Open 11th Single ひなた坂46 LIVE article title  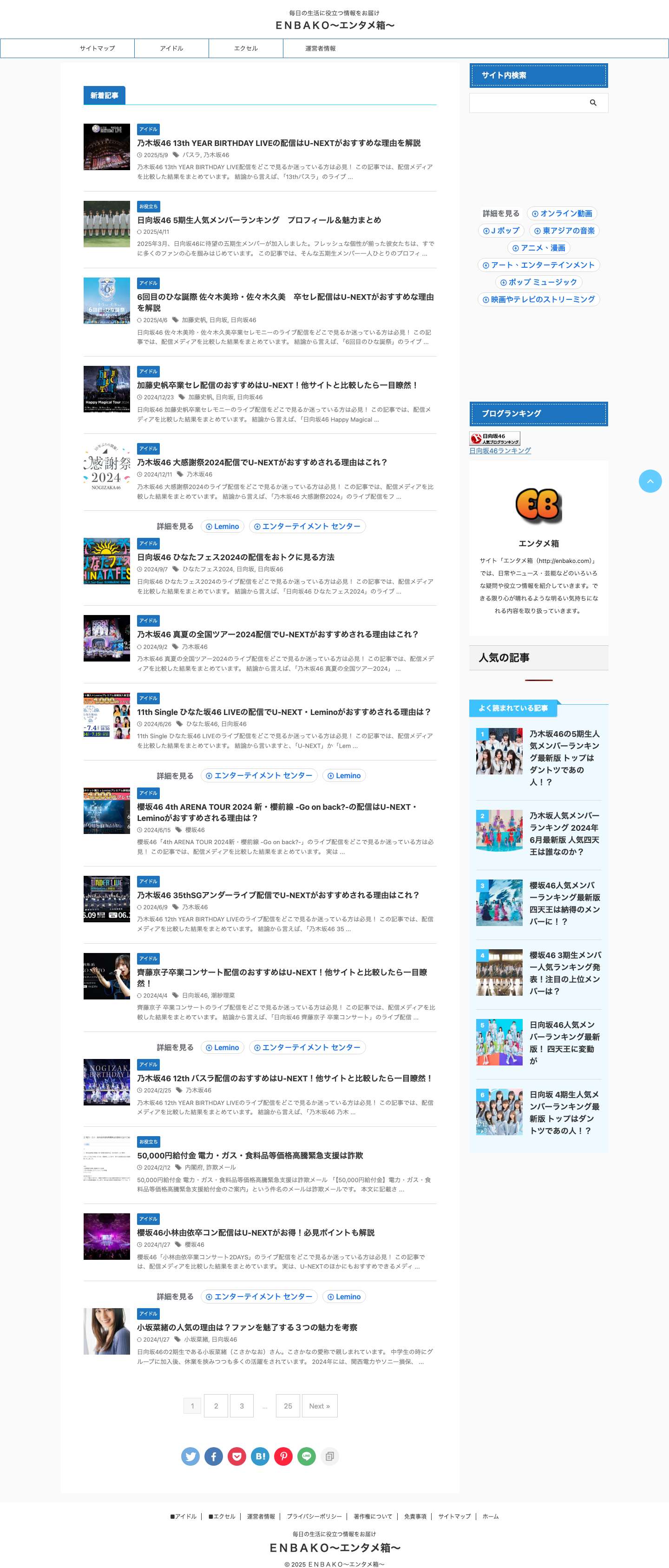click(284, 712)
